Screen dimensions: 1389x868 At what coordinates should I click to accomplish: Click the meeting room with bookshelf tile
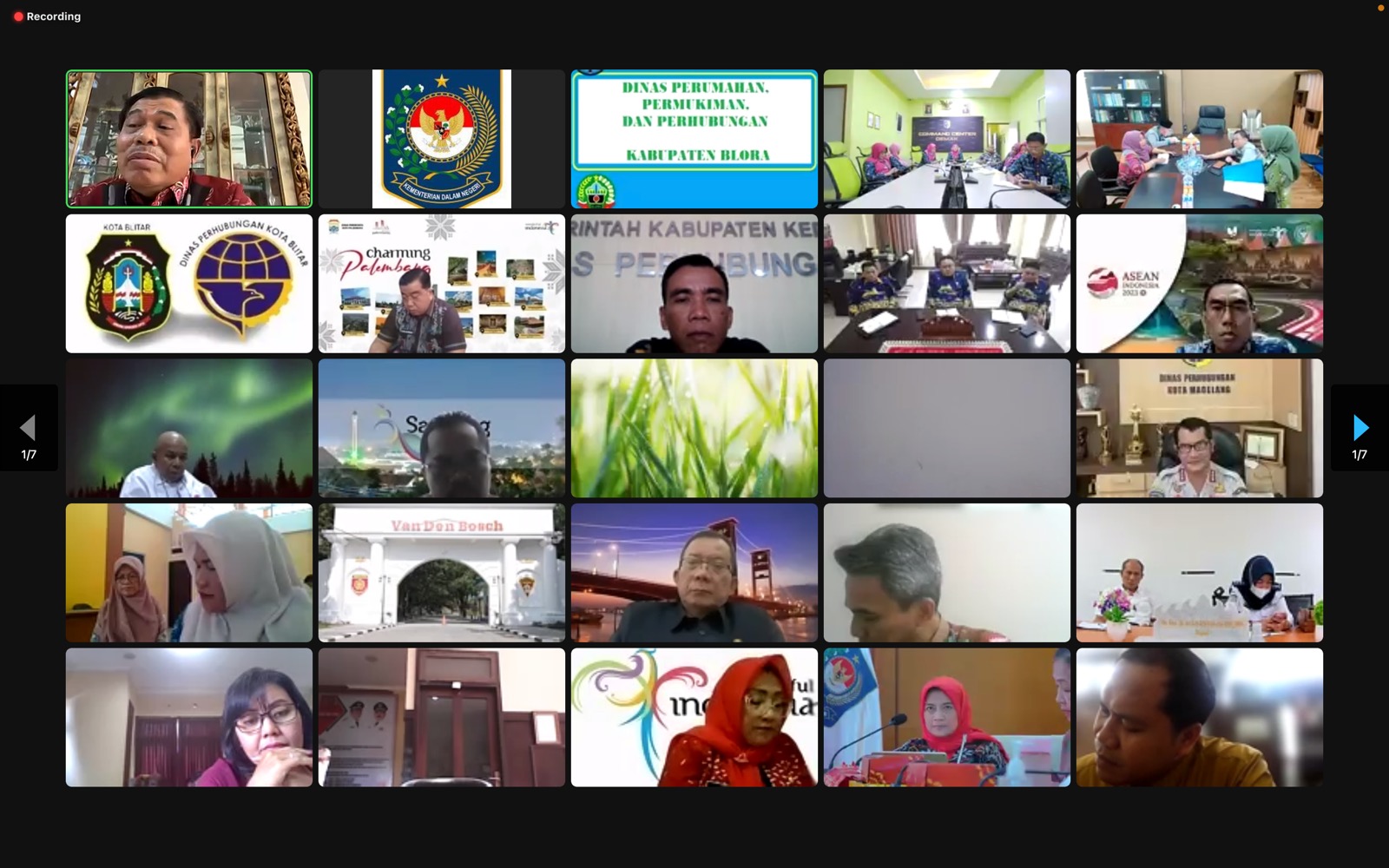pos(1199,139)
